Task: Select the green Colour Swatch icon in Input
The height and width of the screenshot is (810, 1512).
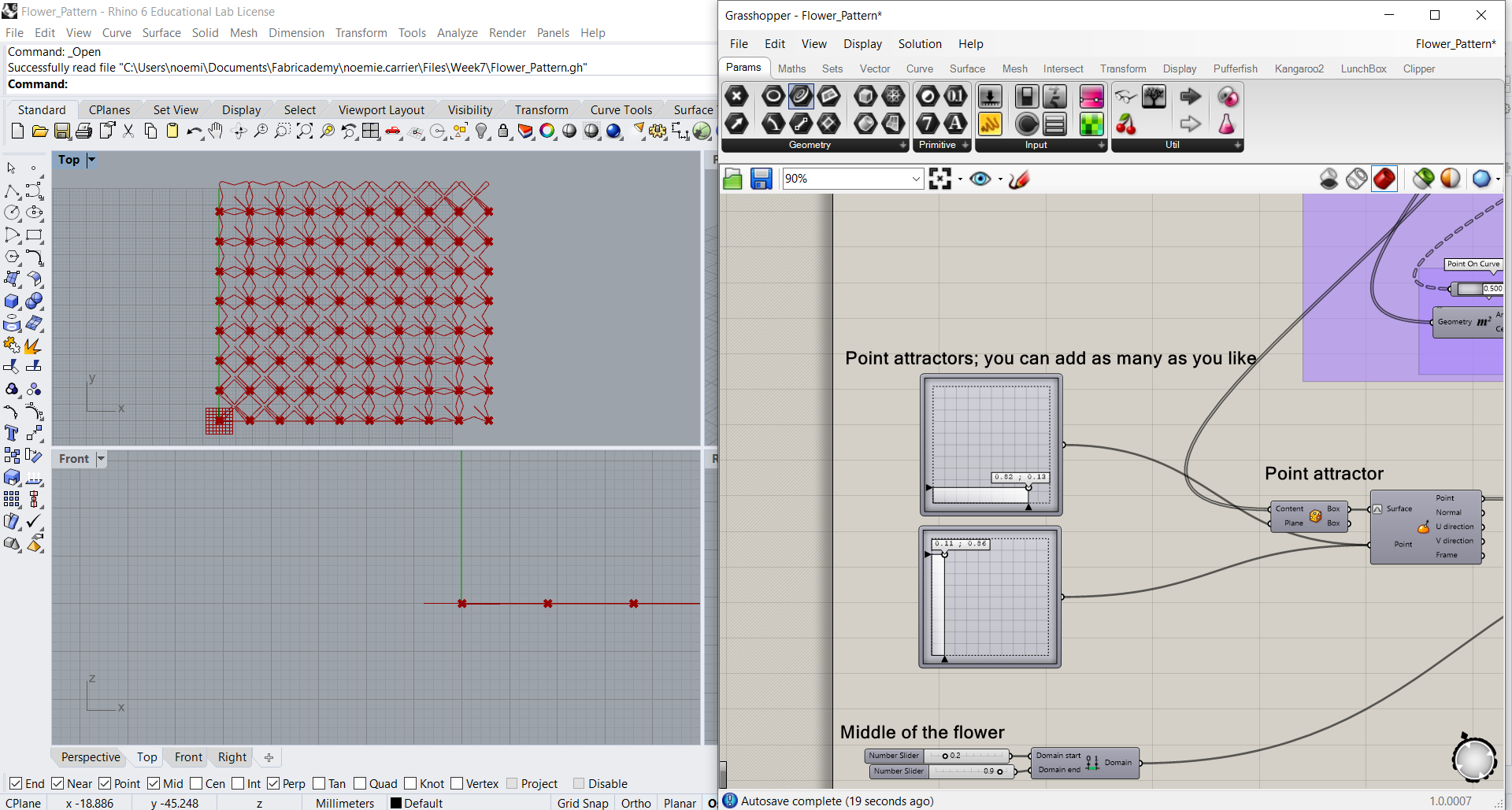Action: (1091, 124)
